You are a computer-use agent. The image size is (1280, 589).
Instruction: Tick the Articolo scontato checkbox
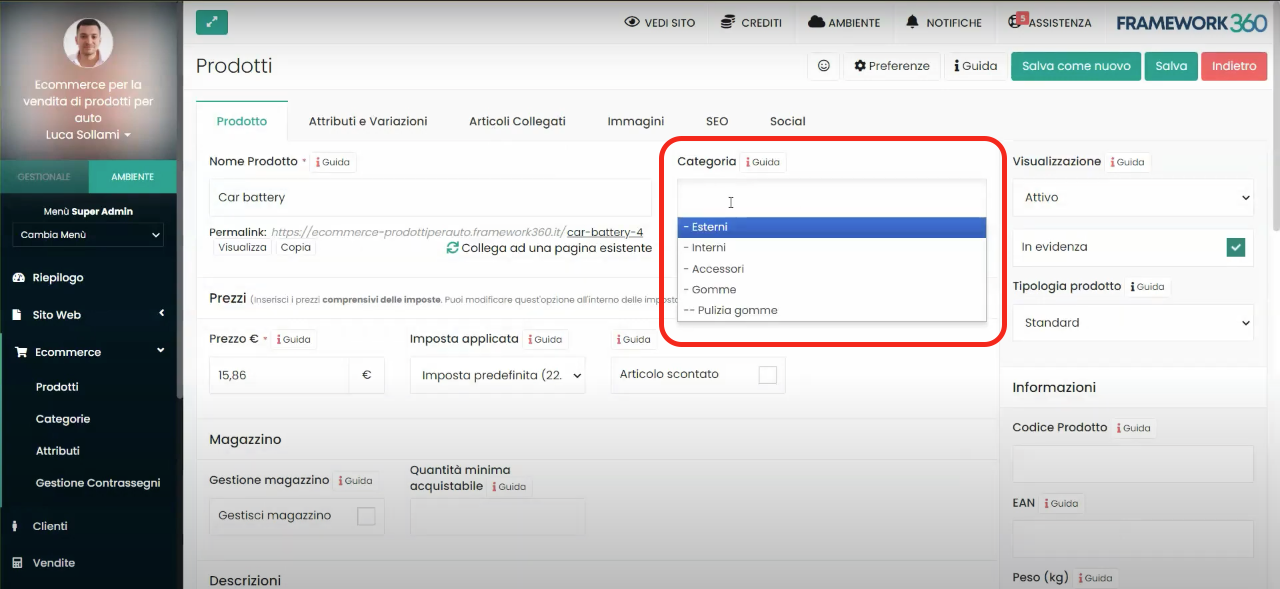[x=767, y=375]
